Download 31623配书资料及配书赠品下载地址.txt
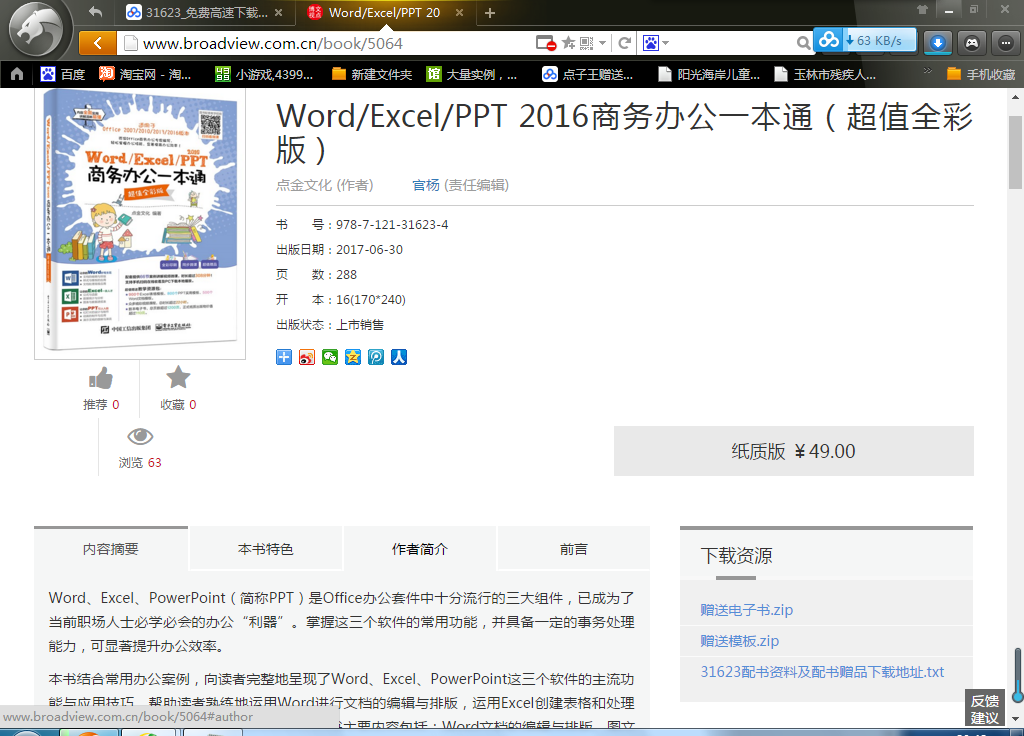The width and height of the screenshot is (1024, 736). tap(822, 672)
